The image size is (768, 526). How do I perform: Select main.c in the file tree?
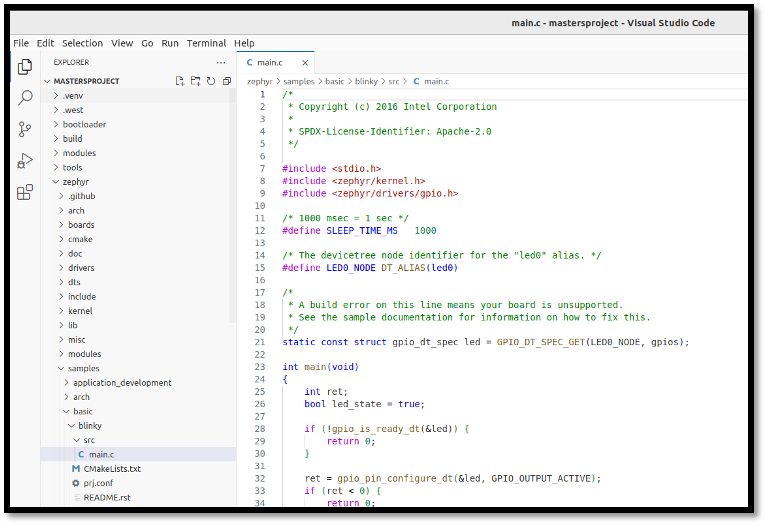point(138,454)
